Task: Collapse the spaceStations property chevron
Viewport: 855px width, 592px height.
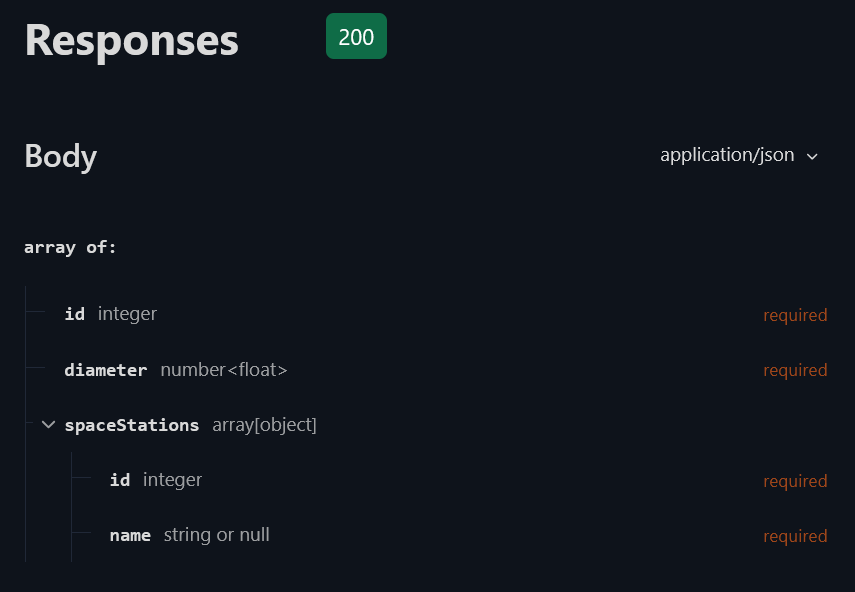Action: 48,425
